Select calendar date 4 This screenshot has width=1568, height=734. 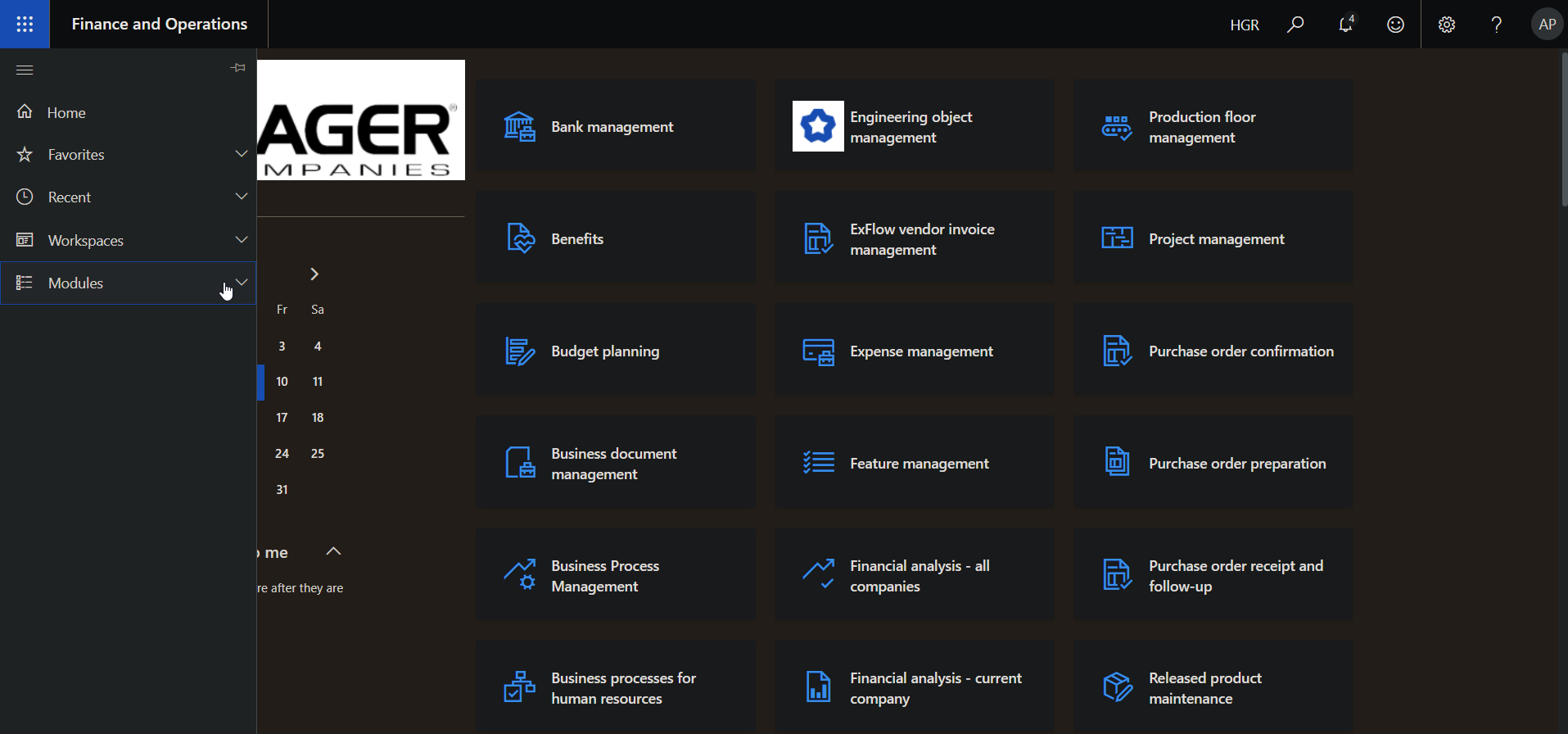(x=318, y=346)
